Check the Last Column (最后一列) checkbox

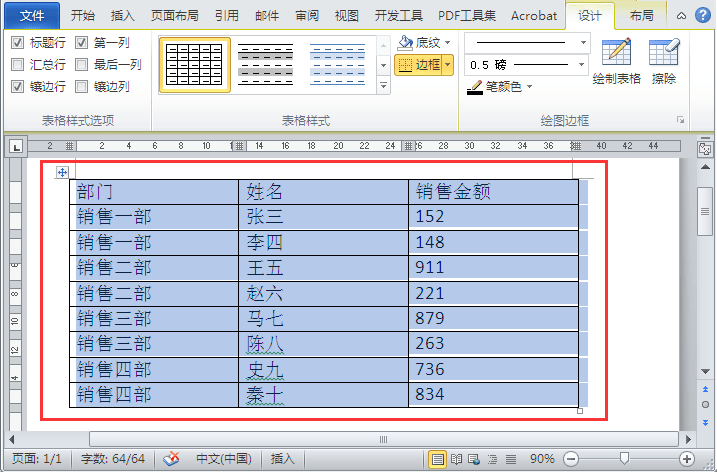(x=81, y=64)
